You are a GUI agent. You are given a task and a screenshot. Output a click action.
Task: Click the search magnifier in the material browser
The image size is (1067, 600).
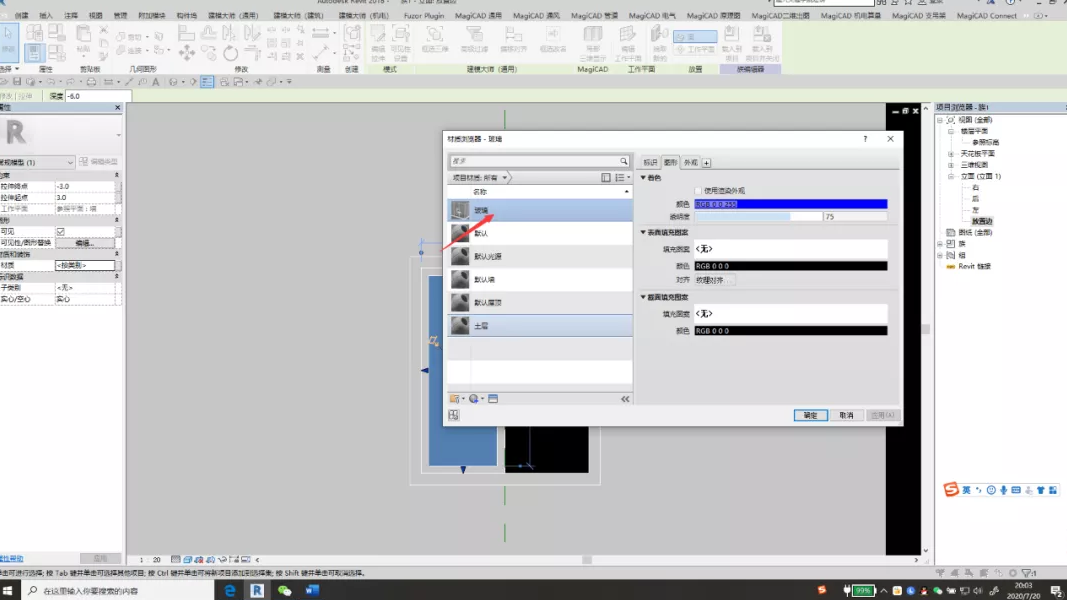623,161
